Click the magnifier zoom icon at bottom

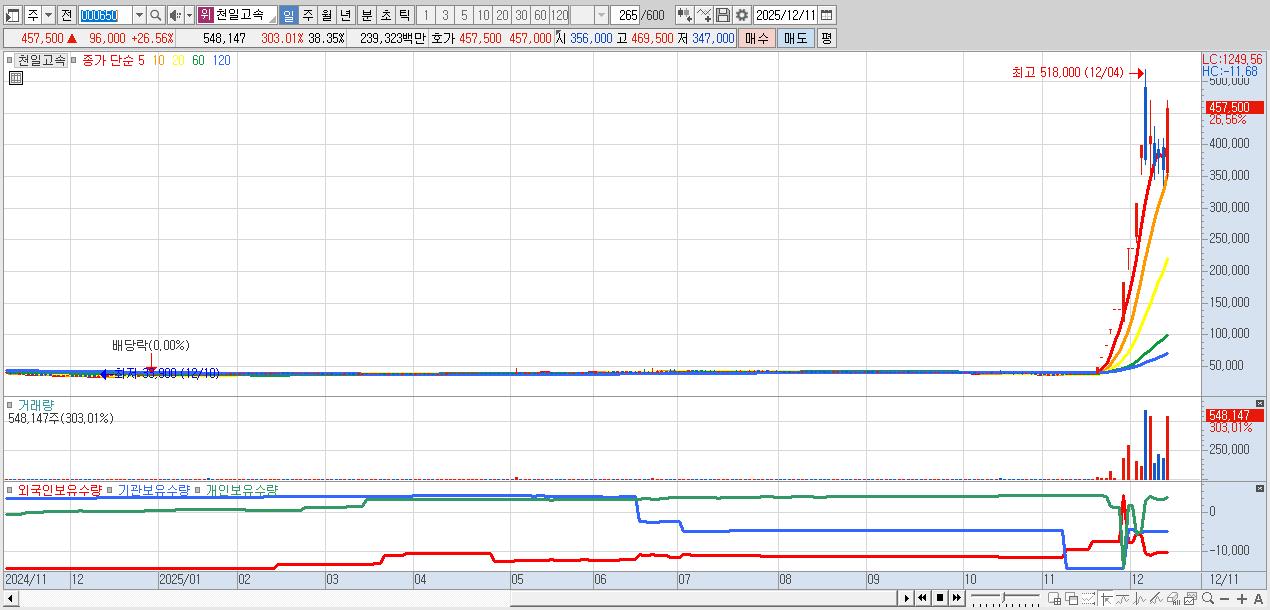coord(1208,598)
